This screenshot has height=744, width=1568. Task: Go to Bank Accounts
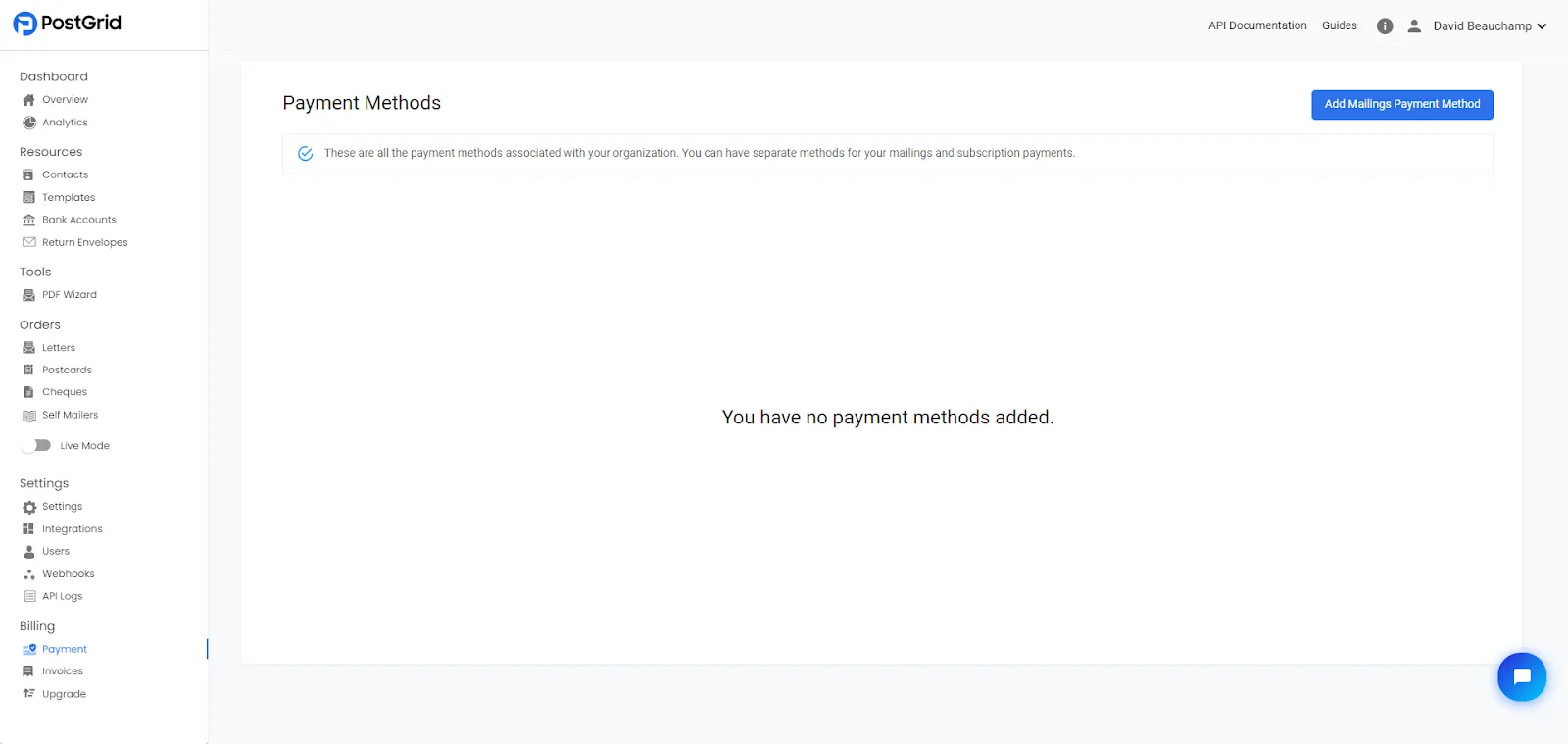click(x=79, y=220)
